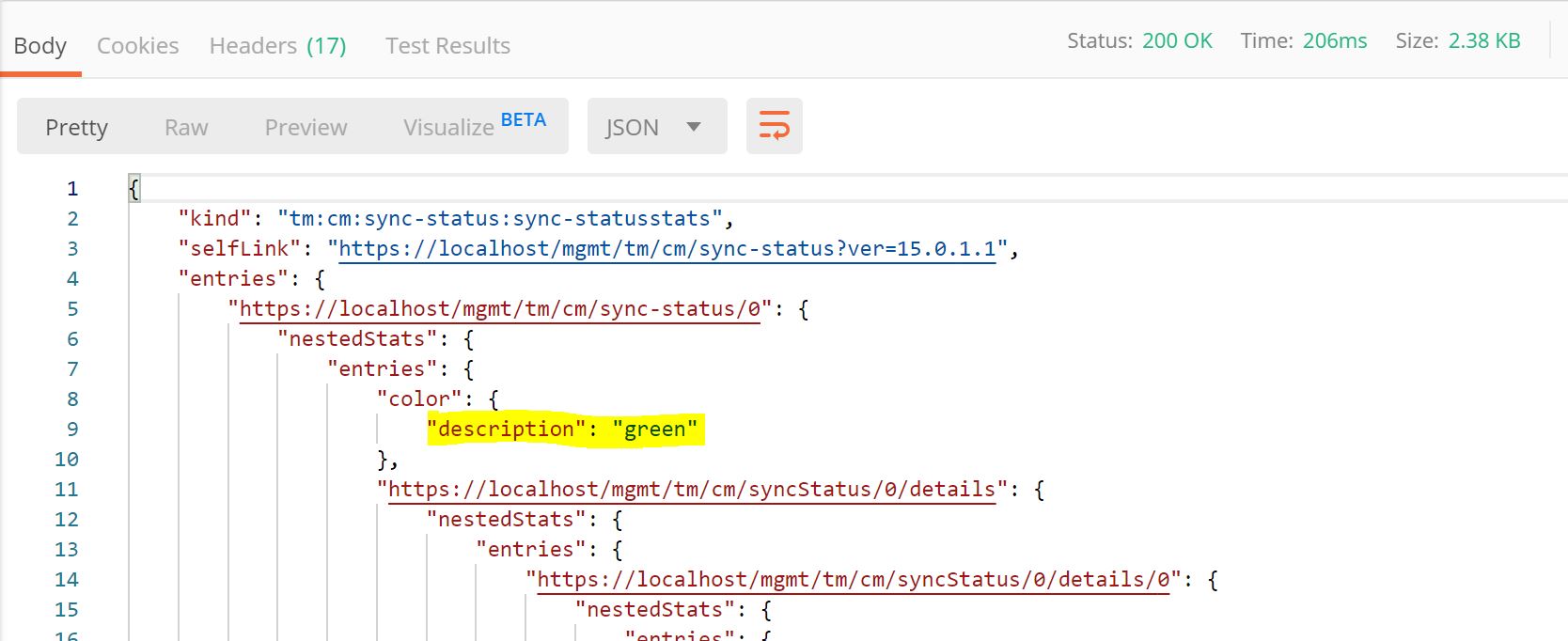
Task: Click line number 1 in the gutter
Action: (x=72, y=188)
